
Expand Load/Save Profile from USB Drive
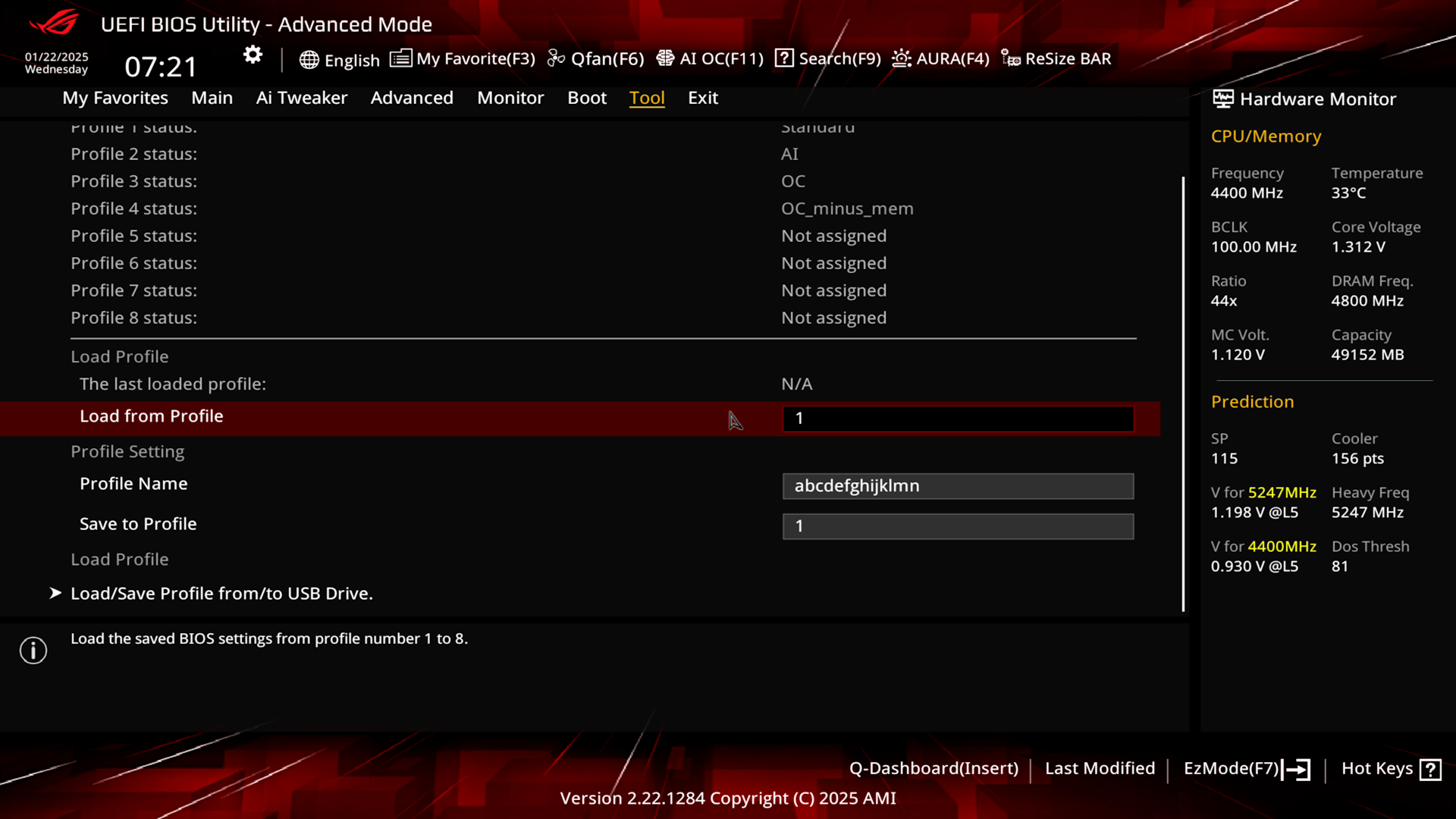pos(221,592)
